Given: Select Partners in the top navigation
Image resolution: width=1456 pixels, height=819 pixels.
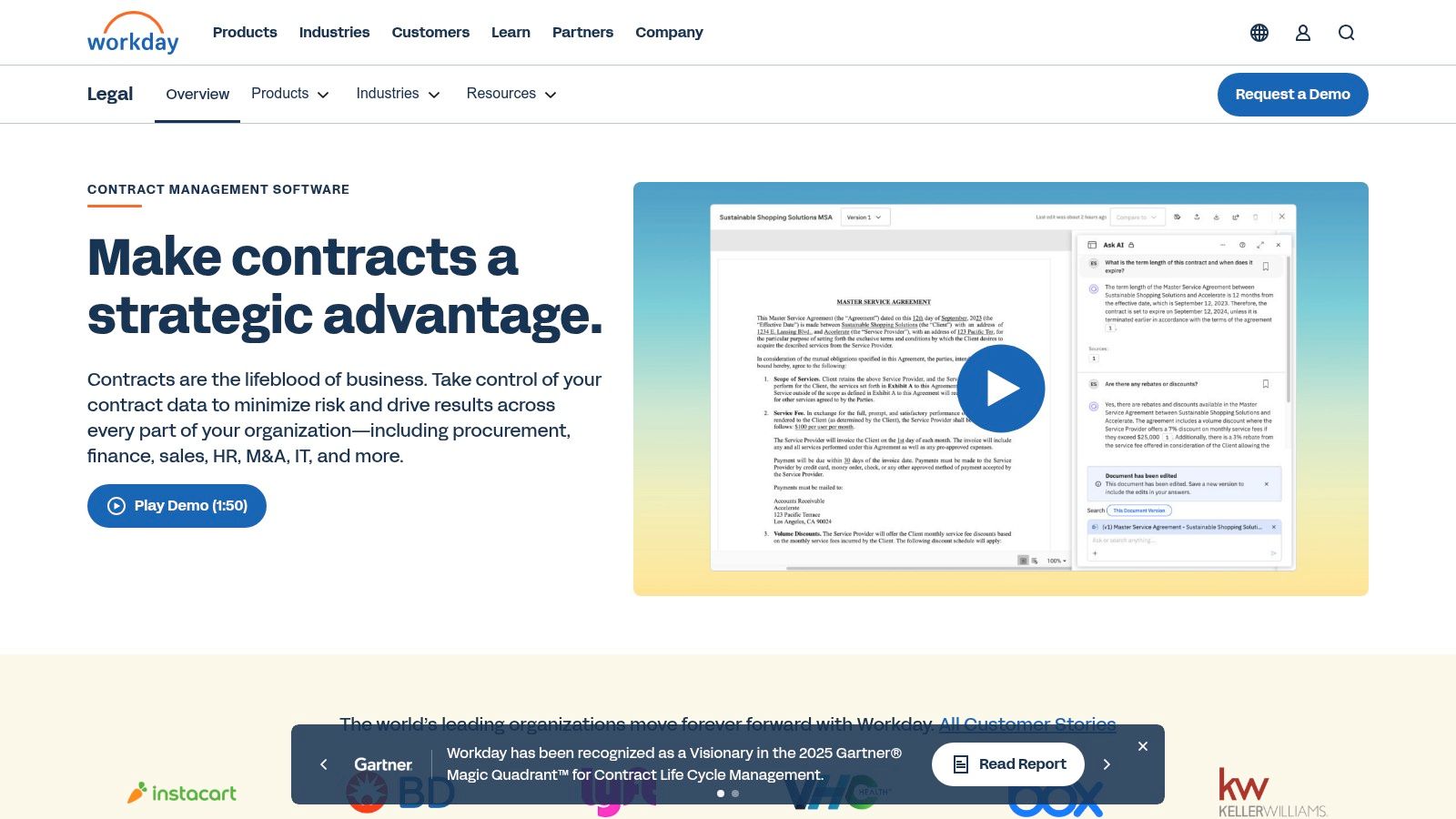Looking at the screenshot, I should pyautogui.click(x=582, y=32).
